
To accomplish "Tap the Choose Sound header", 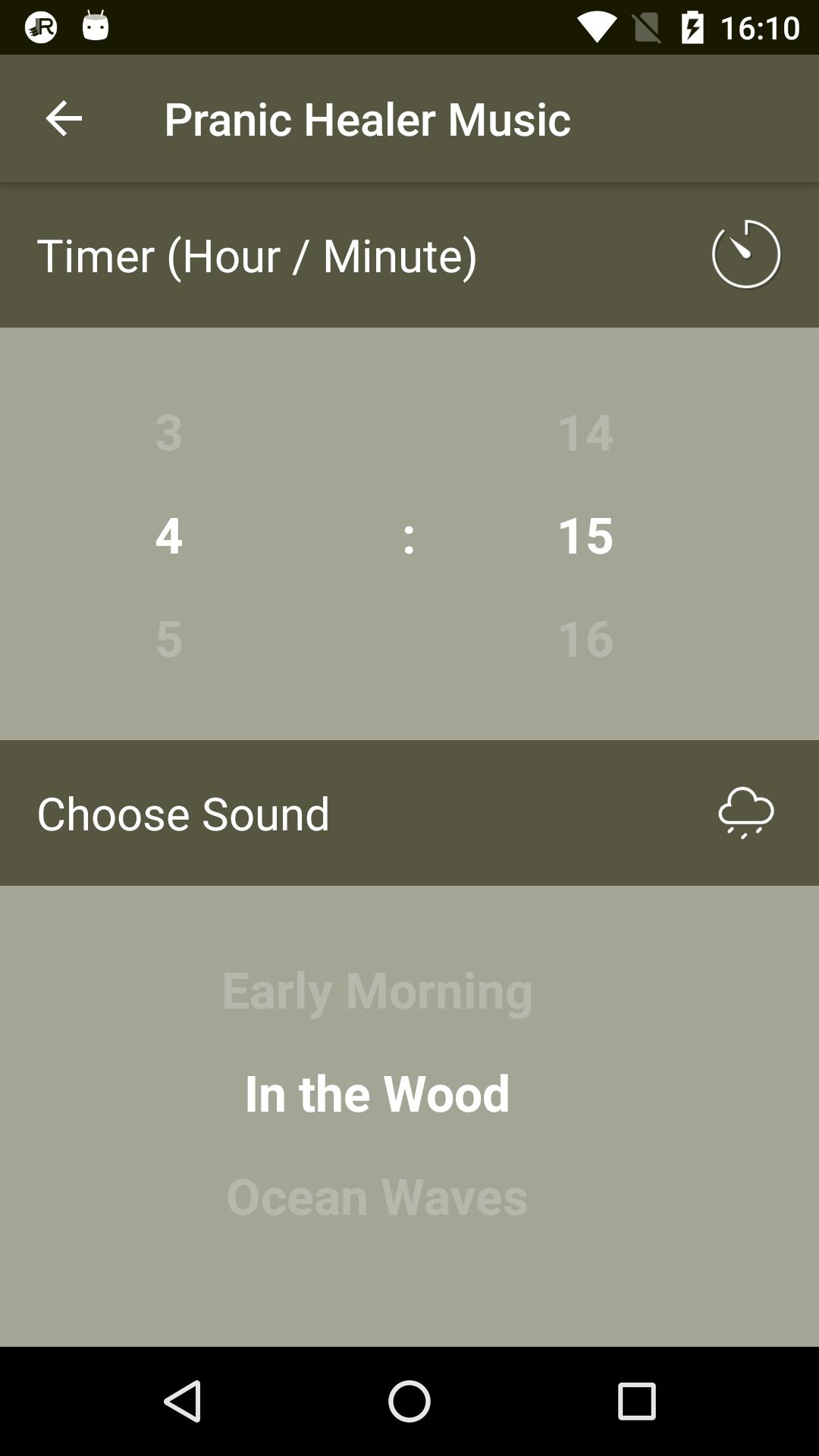I will coord(184,813).
